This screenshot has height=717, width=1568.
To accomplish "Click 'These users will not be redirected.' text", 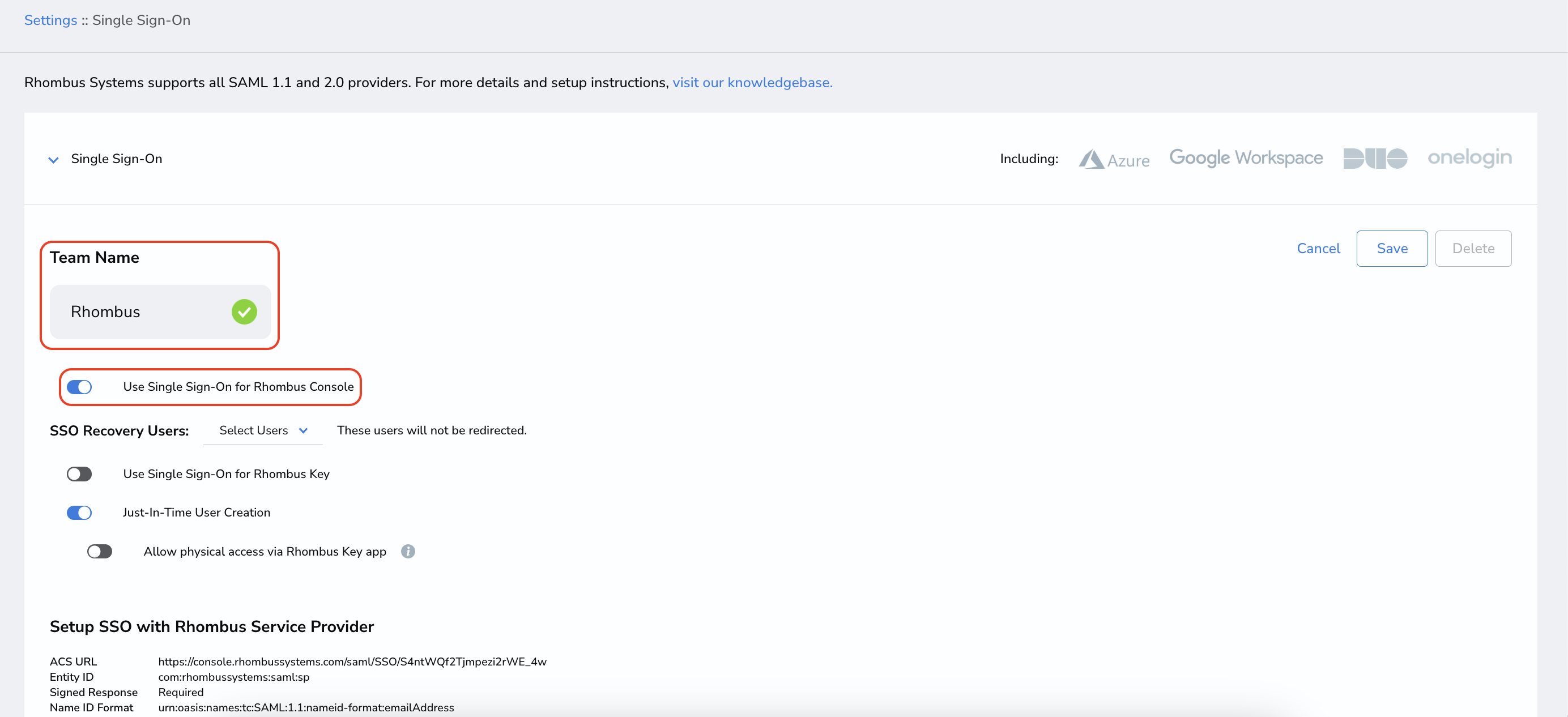I will click(x=432, y=430).
